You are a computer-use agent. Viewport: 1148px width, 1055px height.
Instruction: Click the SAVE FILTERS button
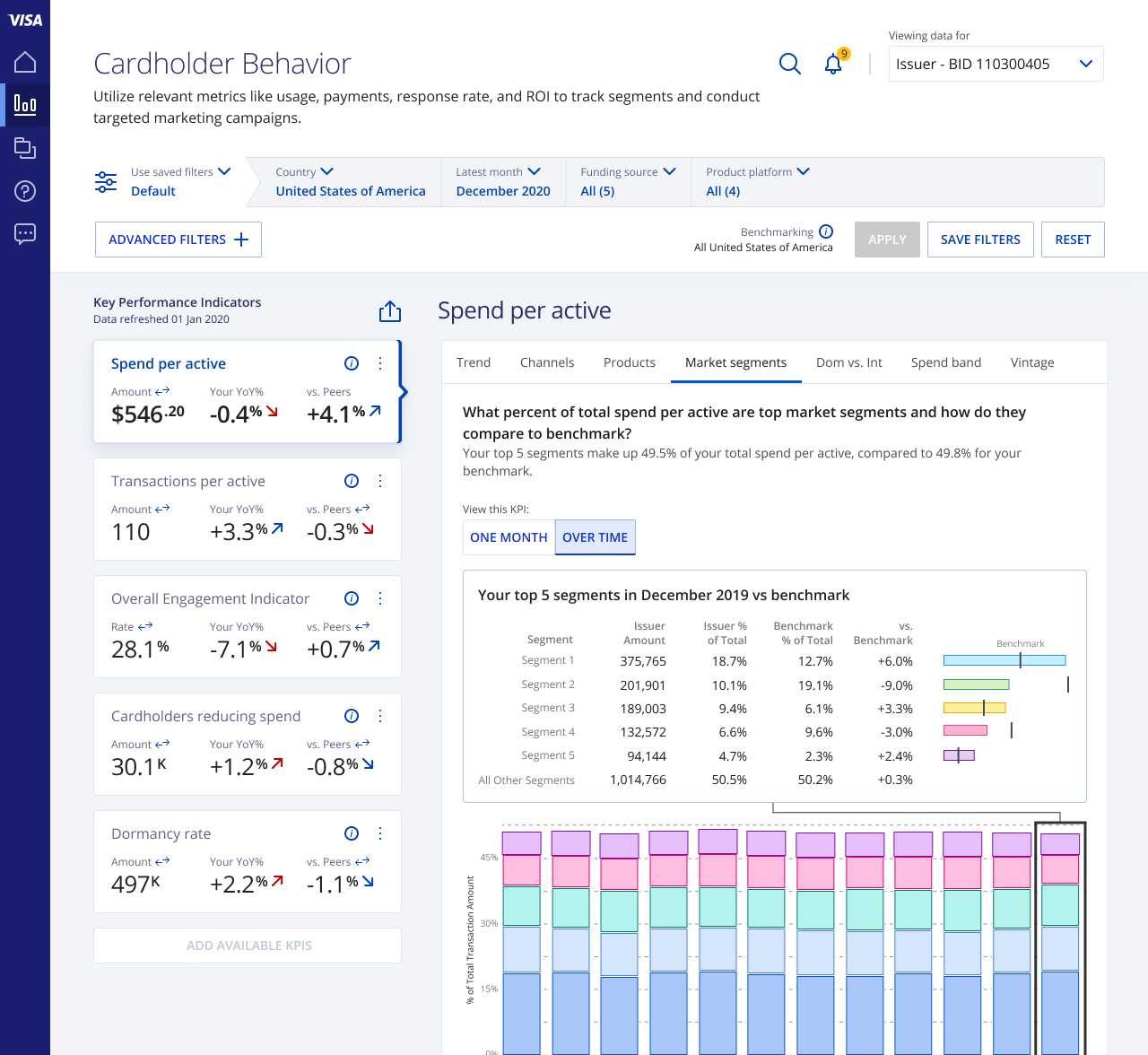tap(980, 240)
